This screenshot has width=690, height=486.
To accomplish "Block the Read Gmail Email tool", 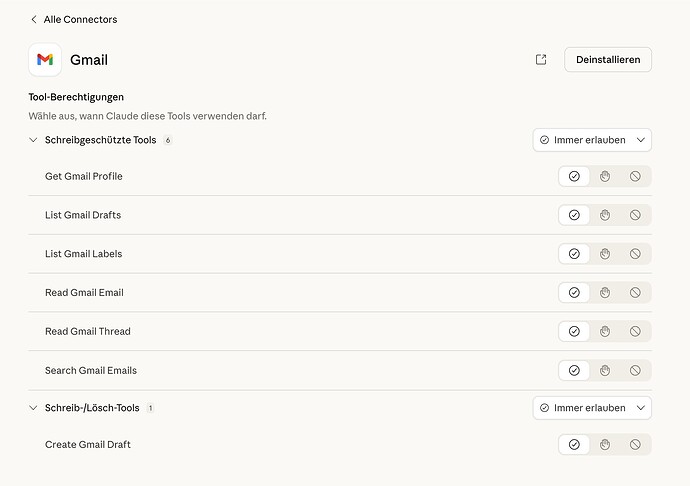I will tap(635, 293).
